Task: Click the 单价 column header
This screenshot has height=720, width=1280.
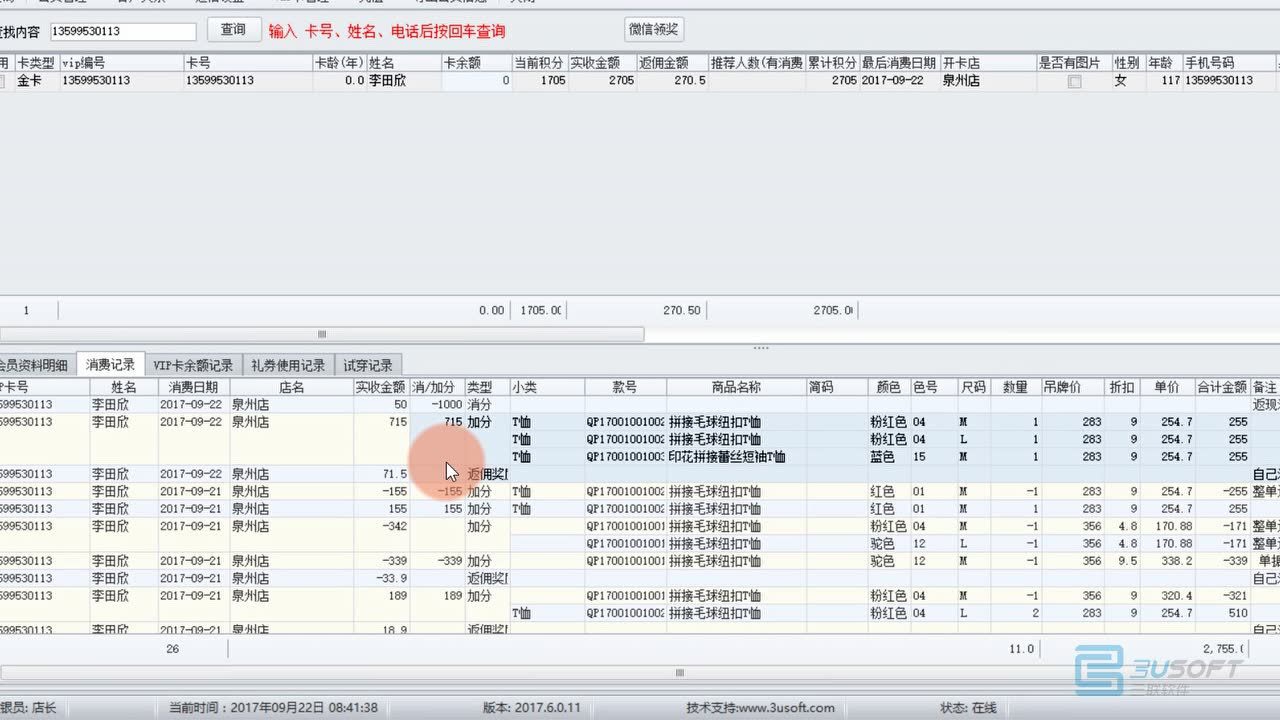Action: 1167,387
